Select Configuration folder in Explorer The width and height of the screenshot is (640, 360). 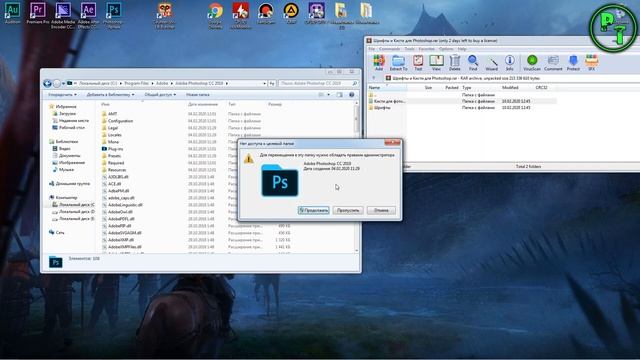coord(118,121)
